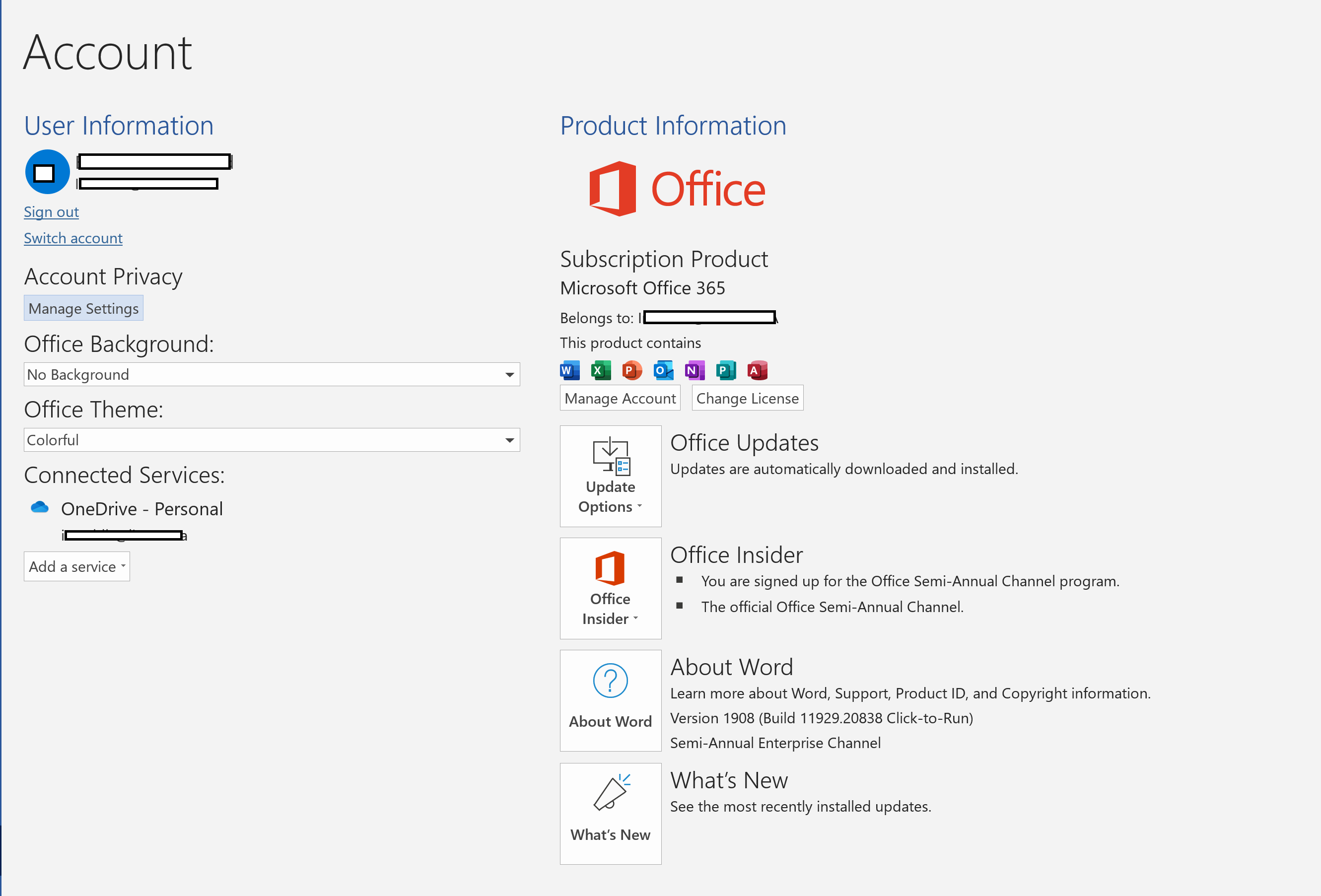Click the Office Updates heading
Image resolution: width=1321 pixels, height=896 pixels.
point(744,443)
